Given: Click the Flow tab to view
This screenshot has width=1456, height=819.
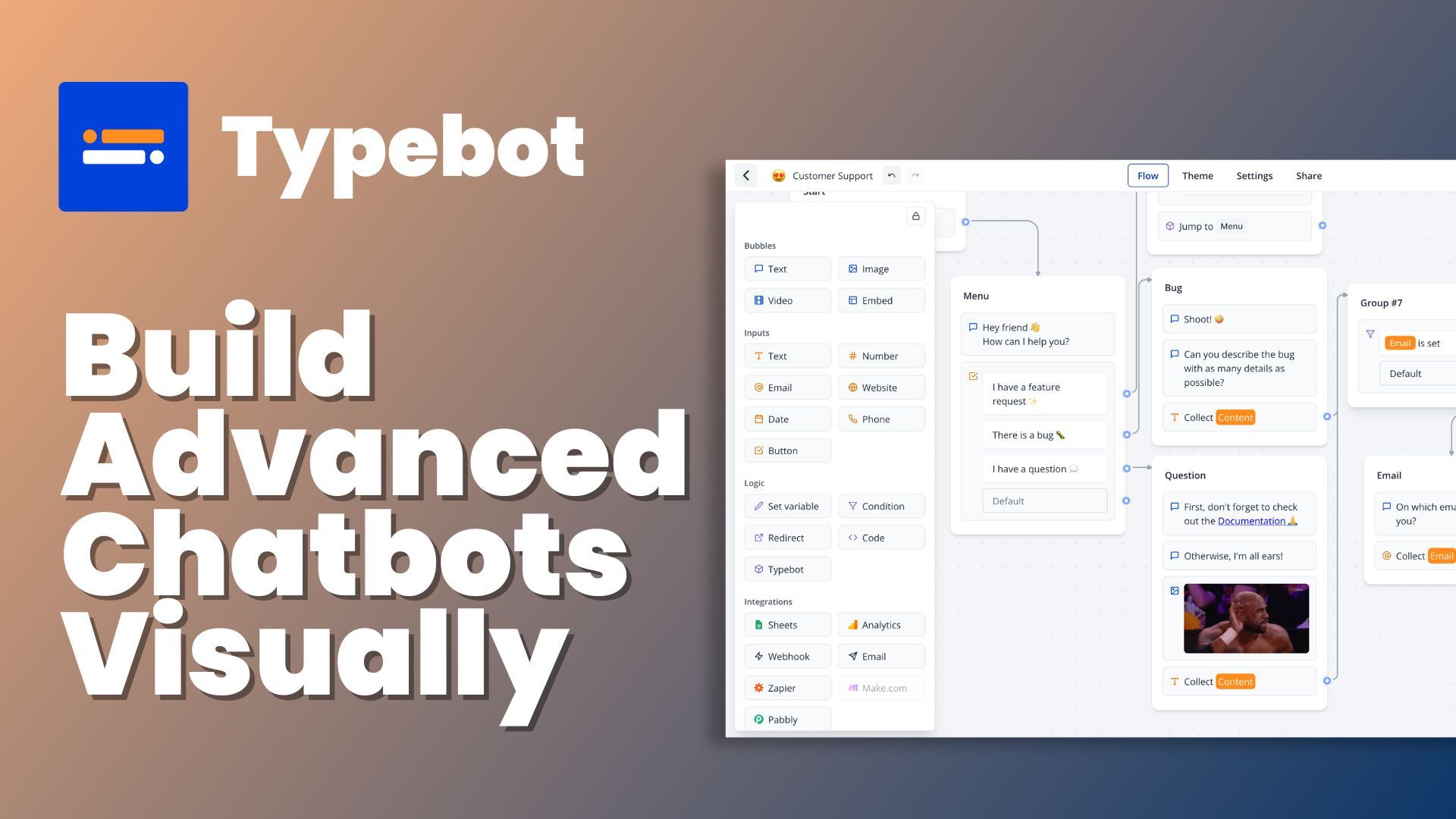Looking at the screenshot, I should [x=1147, y=175].
